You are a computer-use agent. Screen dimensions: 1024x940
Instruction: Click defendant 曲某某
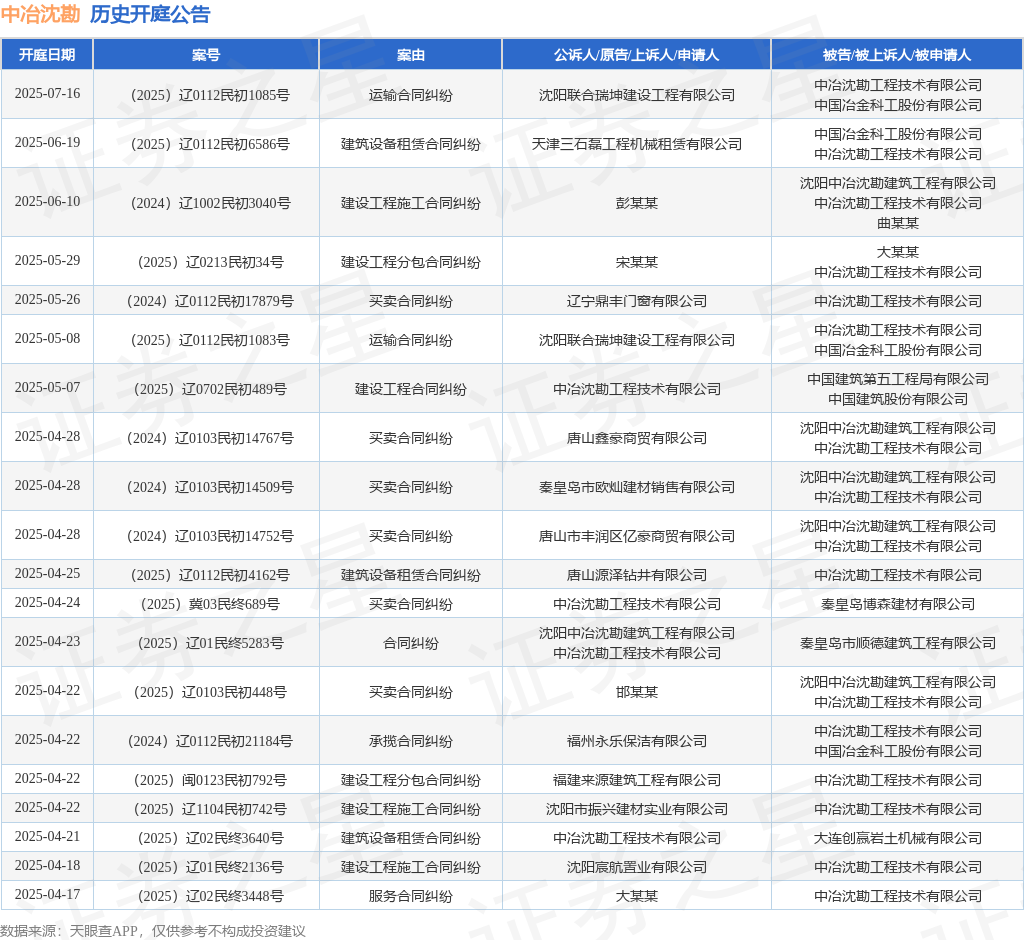coord(898,223)
